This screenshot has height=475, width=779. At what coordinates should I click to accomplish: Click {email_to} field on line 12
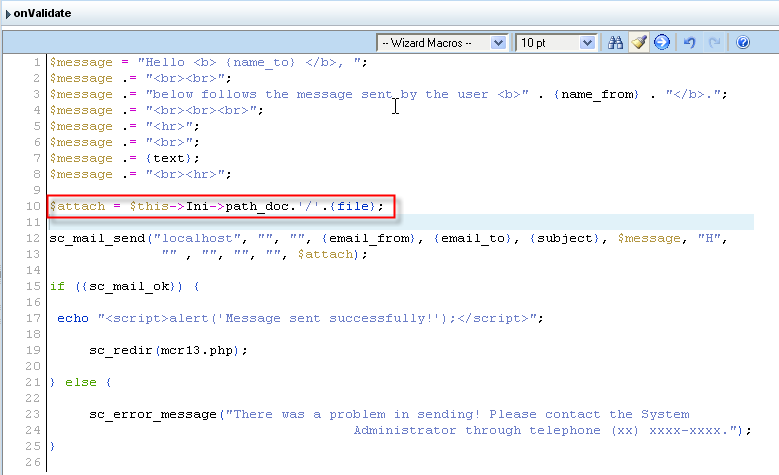(473, 238)
